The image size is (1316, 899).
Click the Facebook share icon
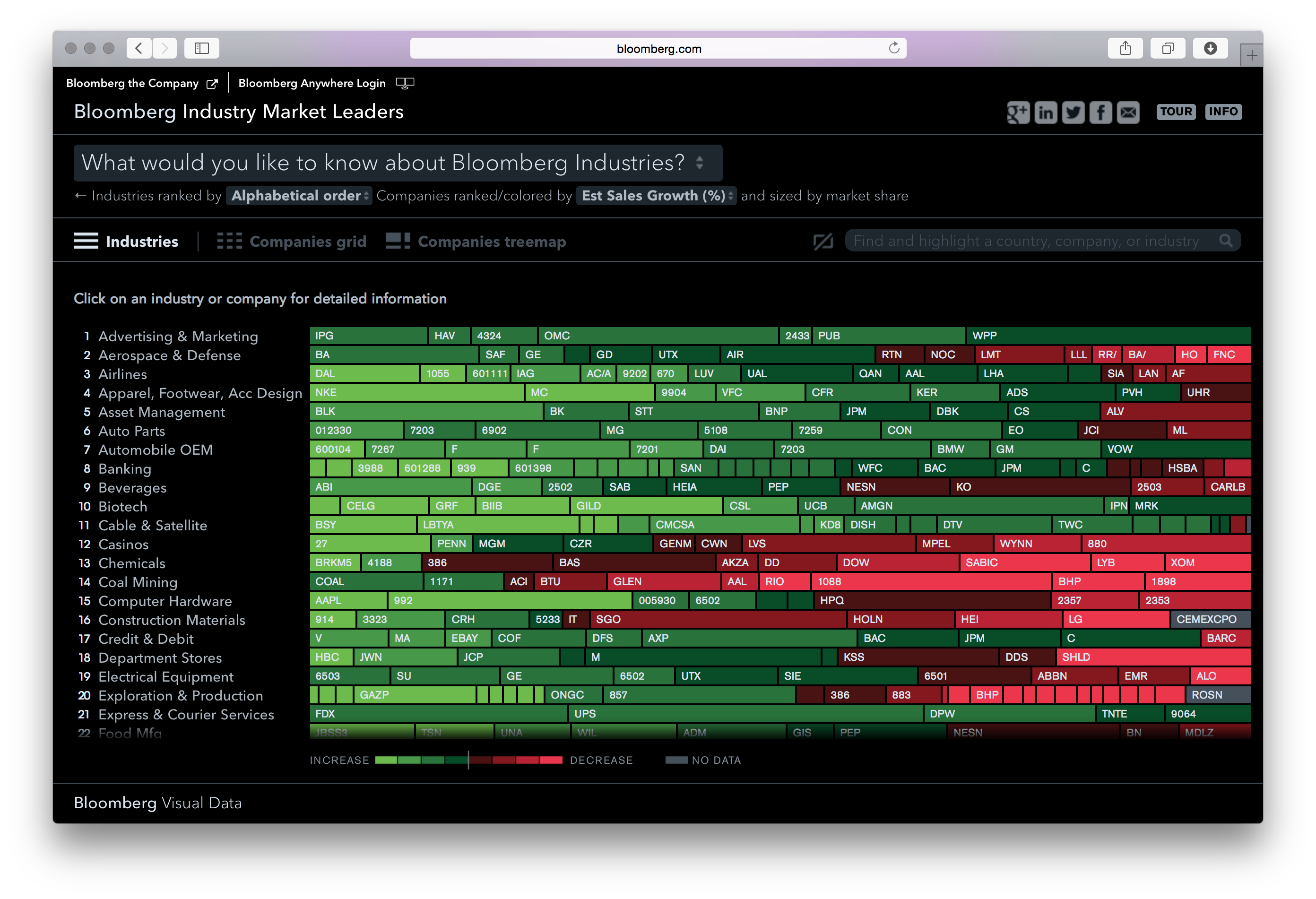tap(1100, 112)
